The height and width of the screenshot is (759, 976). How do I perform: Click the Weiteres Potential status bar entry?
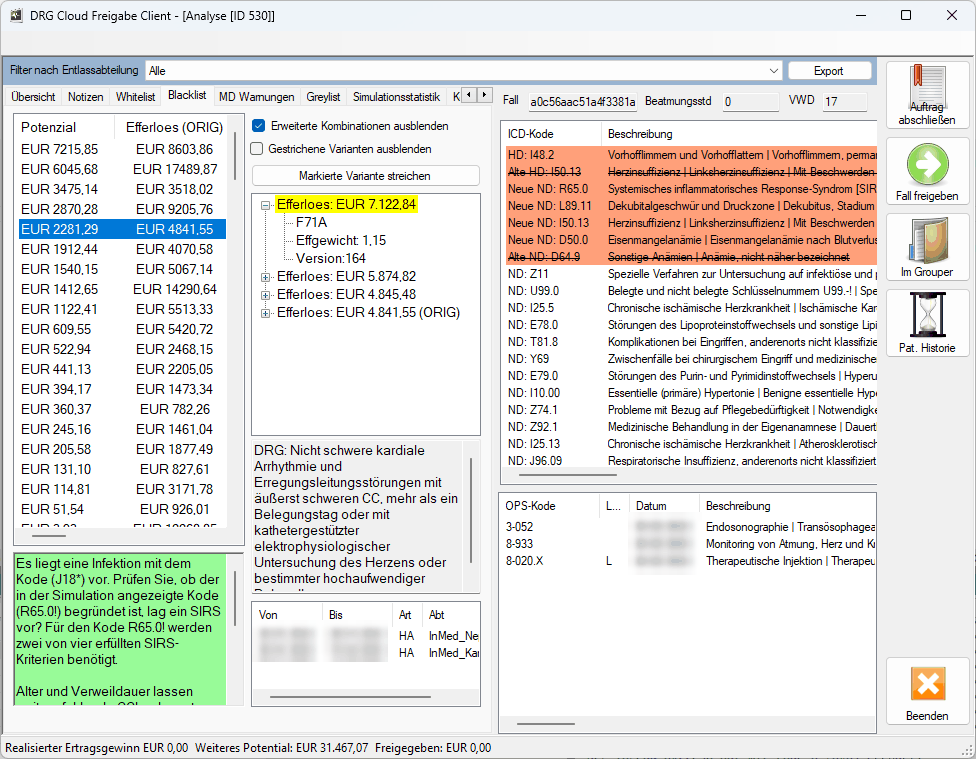pos(281,748)
